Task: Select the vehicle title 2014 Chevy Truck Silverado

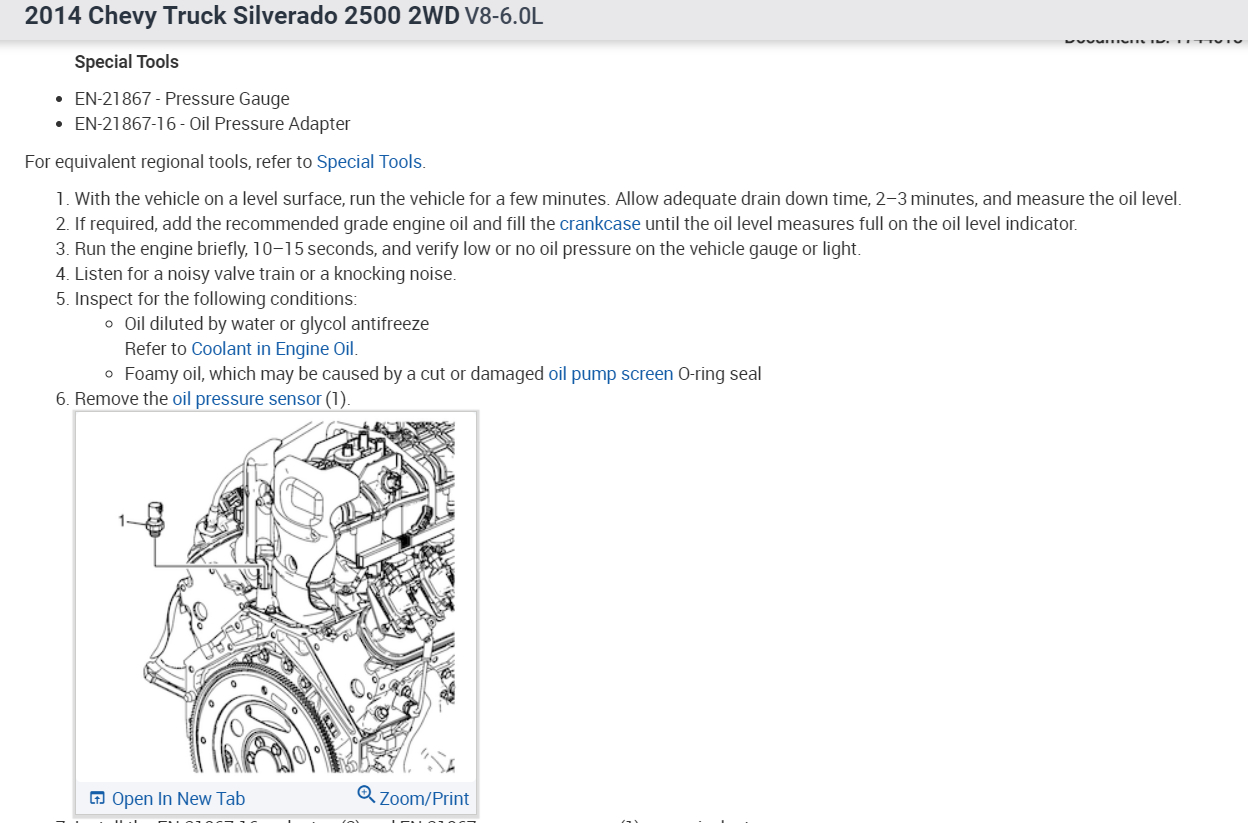Action: pyautogui.click(x=242, y=16)
